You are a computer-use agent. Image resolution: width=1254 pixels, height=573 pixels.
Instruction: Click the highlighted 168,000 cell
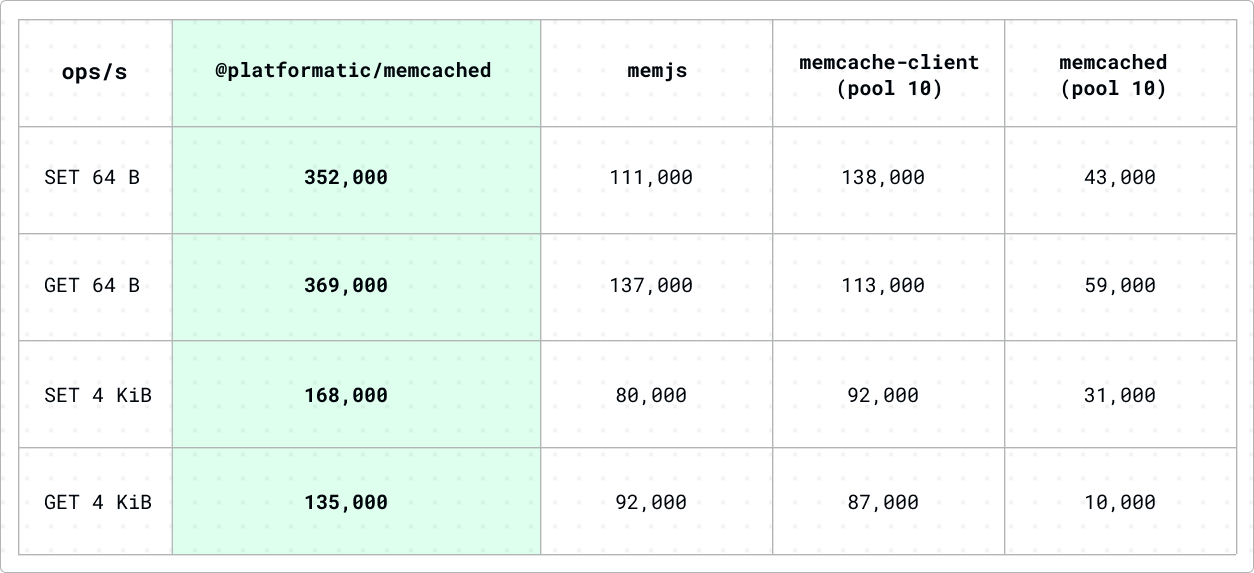click(356, 394)
